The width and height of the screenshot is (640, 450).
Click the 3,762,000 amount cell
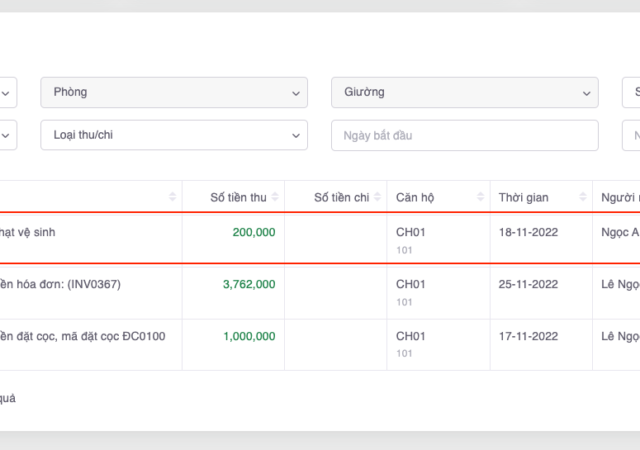(x=247, y=284)
